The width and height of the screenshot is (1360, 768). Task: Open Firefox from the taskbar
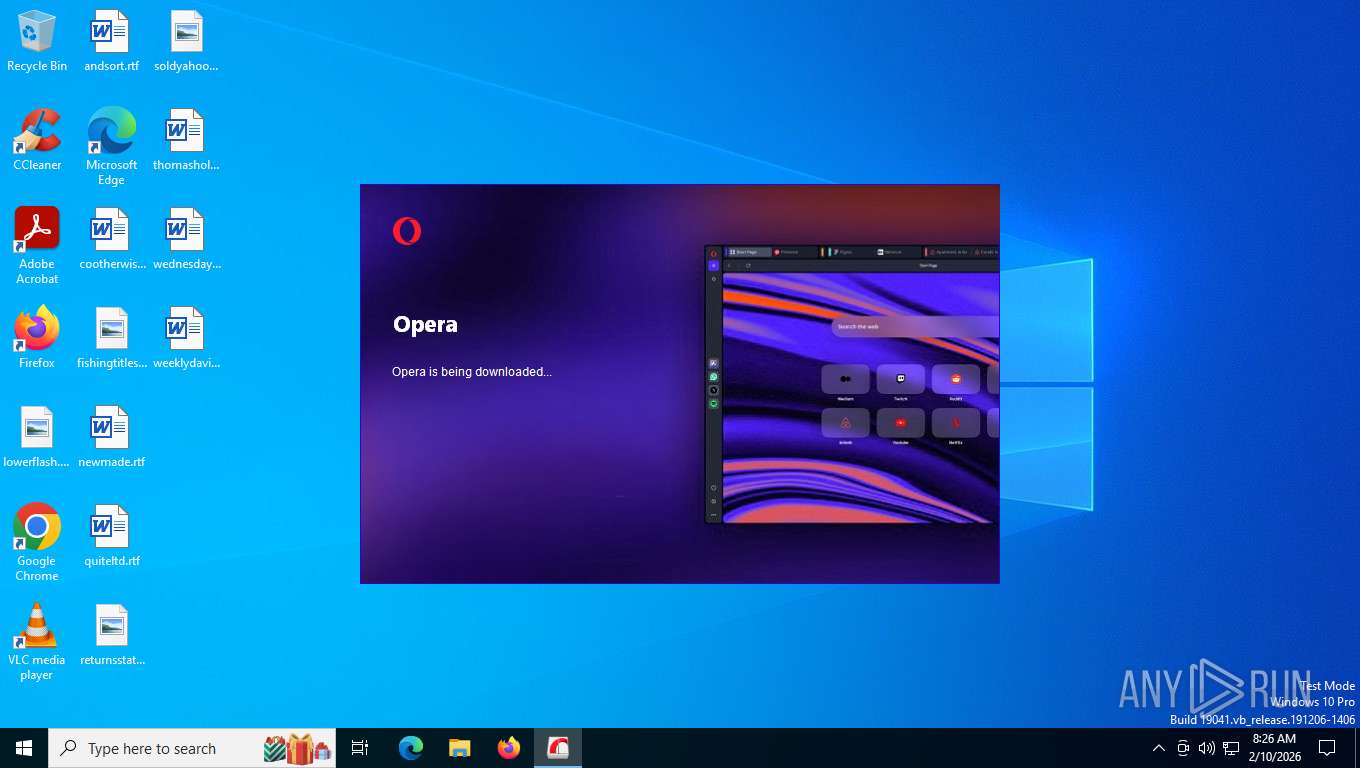tap(509, 748)
